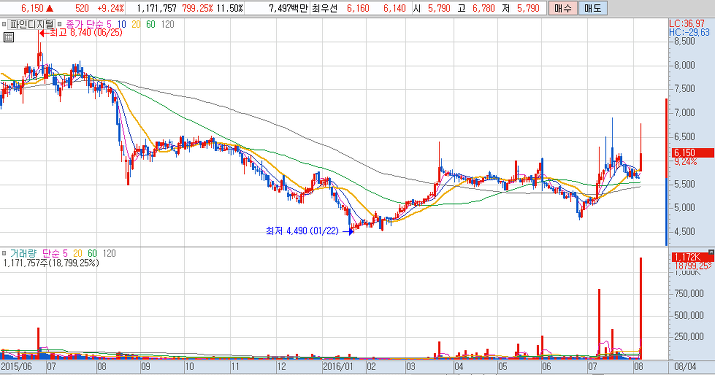Click the +9.24% change rate
Viewport: 715px width, 375px height.
coord(110,8)
